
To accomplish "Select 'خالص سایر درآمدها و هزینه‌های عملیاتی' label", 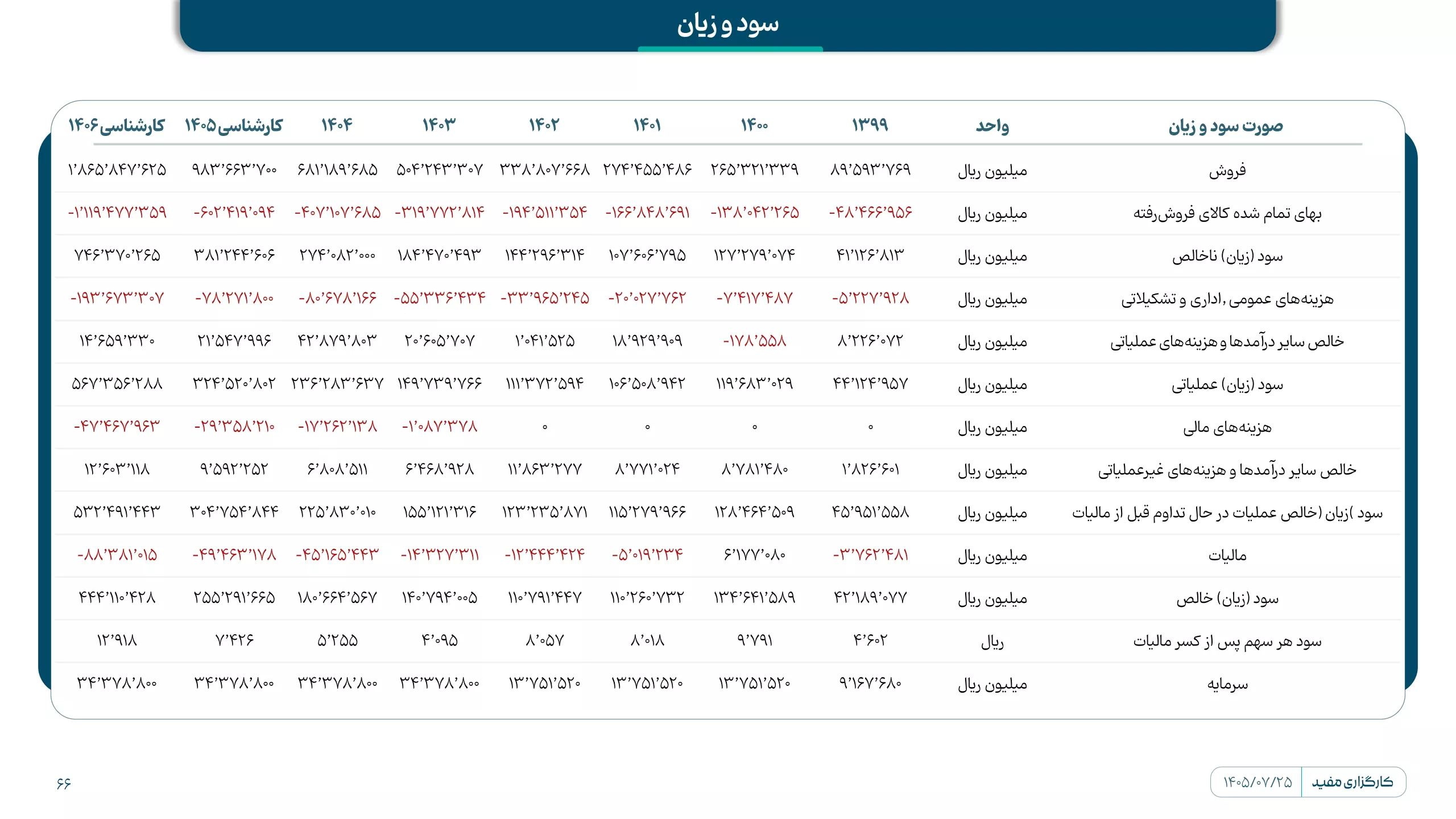I will [x=1227, y=342].
